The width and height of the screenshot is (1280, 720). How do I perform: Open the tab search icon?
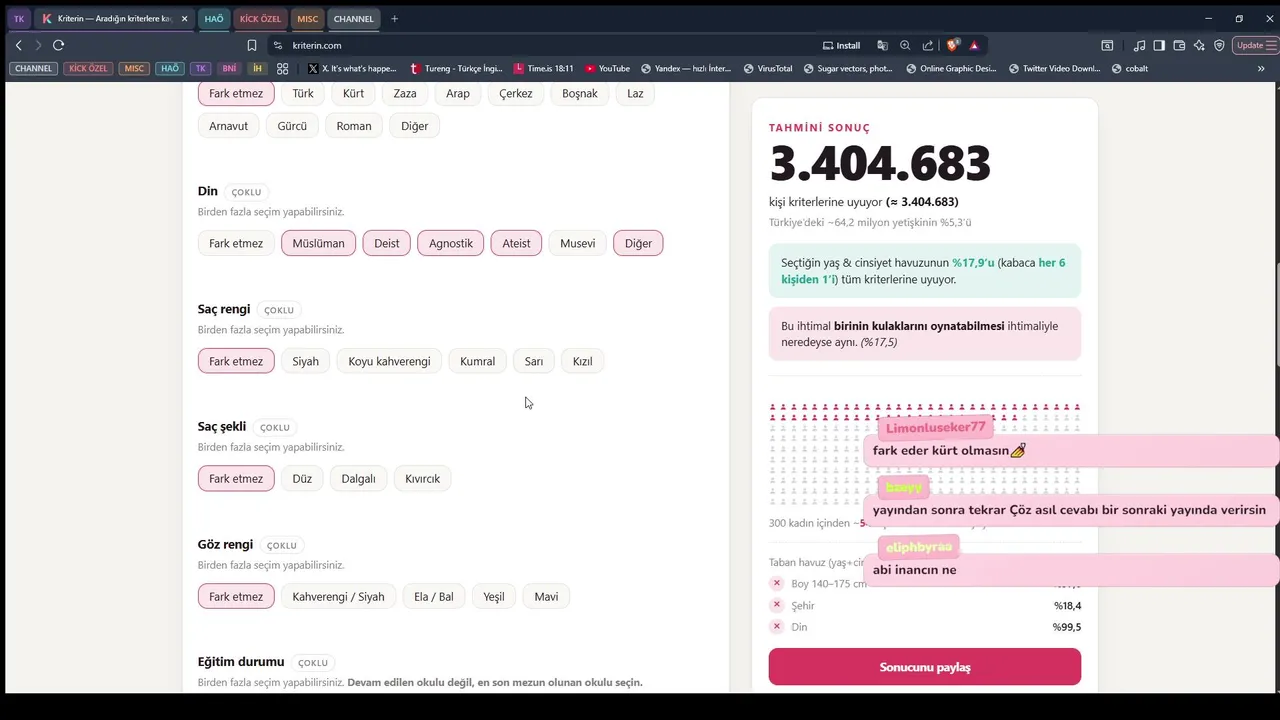click(1107, 45)
